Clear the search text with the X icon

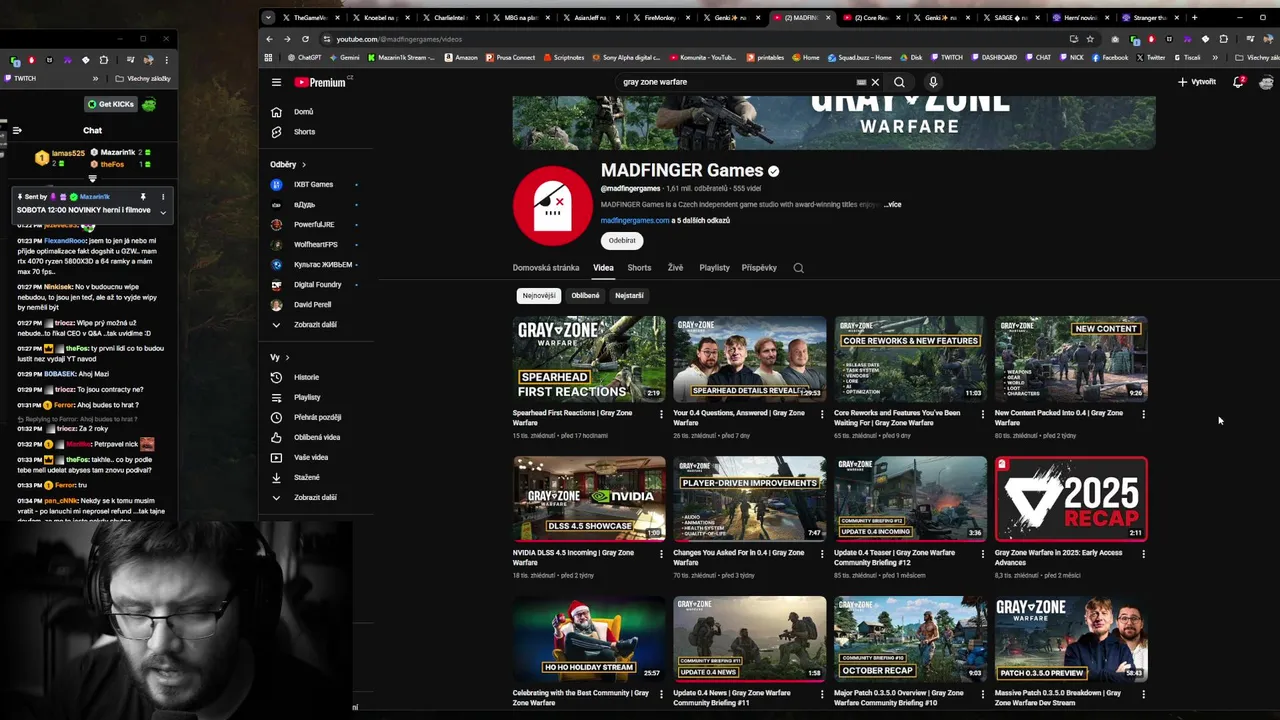(875, 82)
